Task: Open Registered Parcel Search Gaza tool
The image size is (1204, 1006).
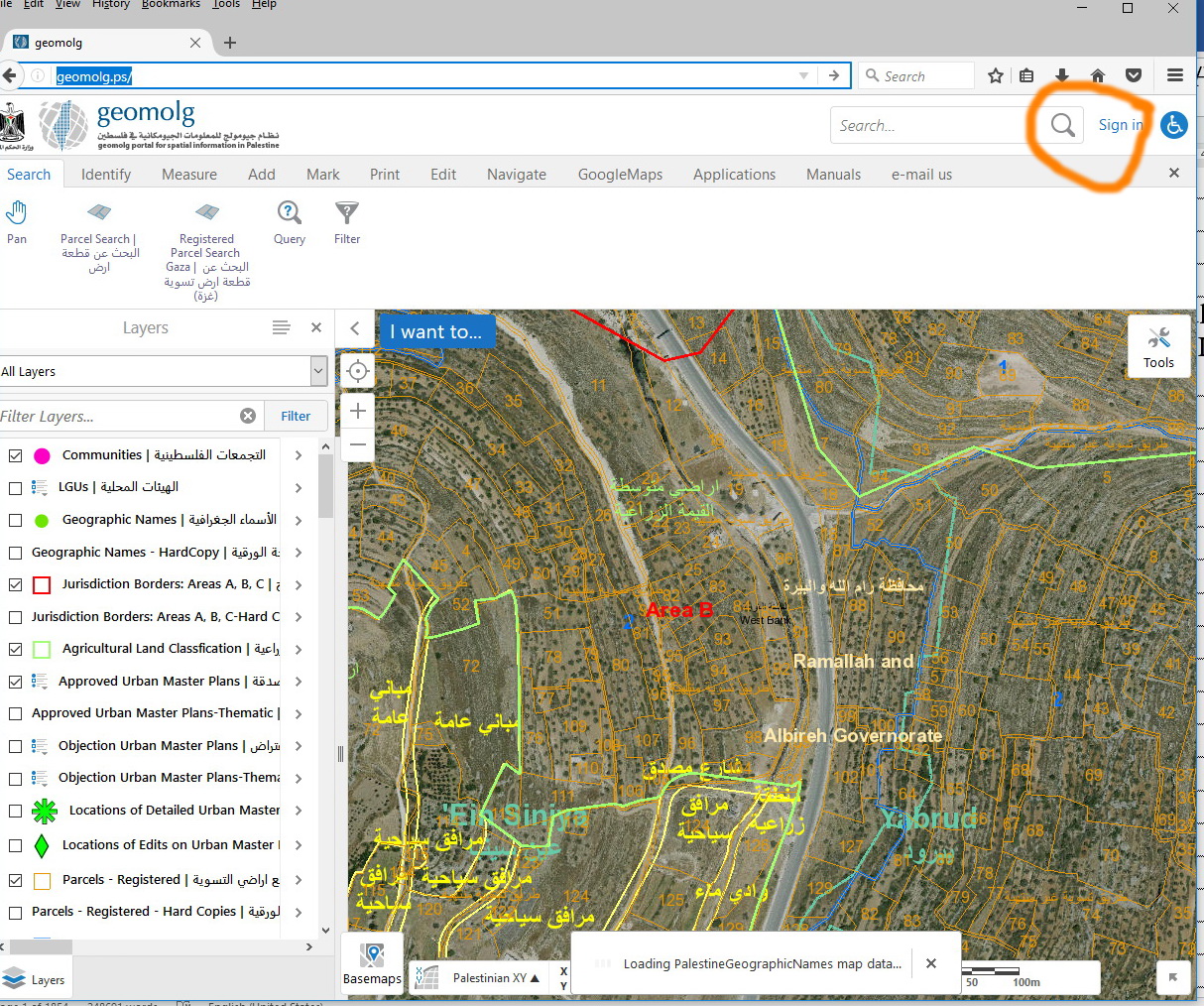Action: point(206,251)
